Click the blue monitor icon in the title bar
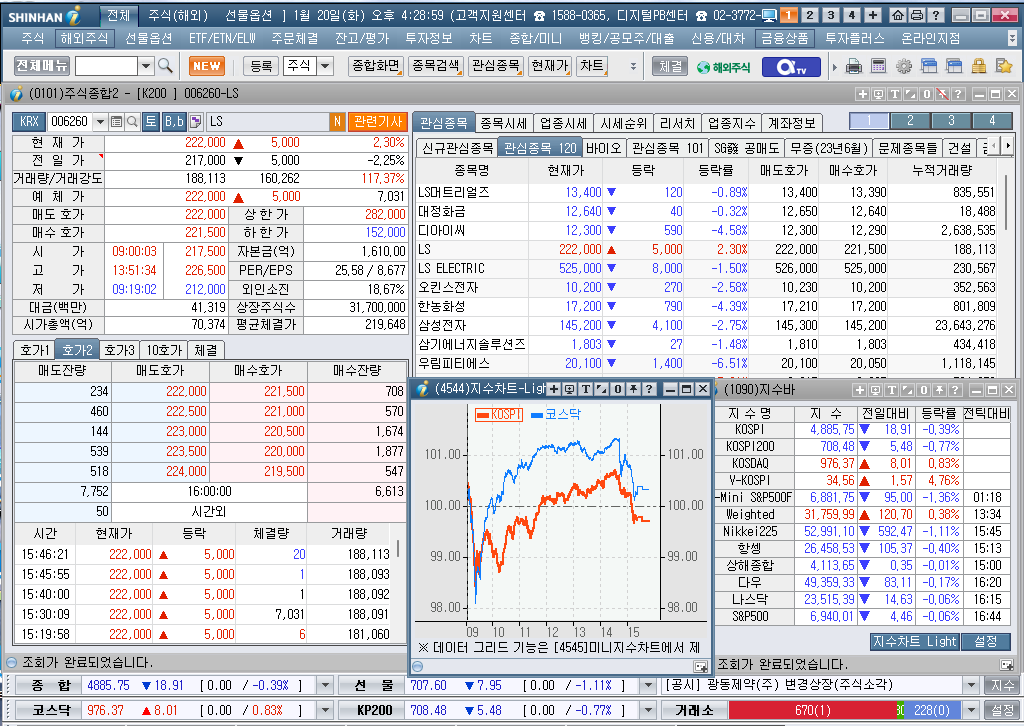The image size is (1024, 726). (x=769, y=15)
